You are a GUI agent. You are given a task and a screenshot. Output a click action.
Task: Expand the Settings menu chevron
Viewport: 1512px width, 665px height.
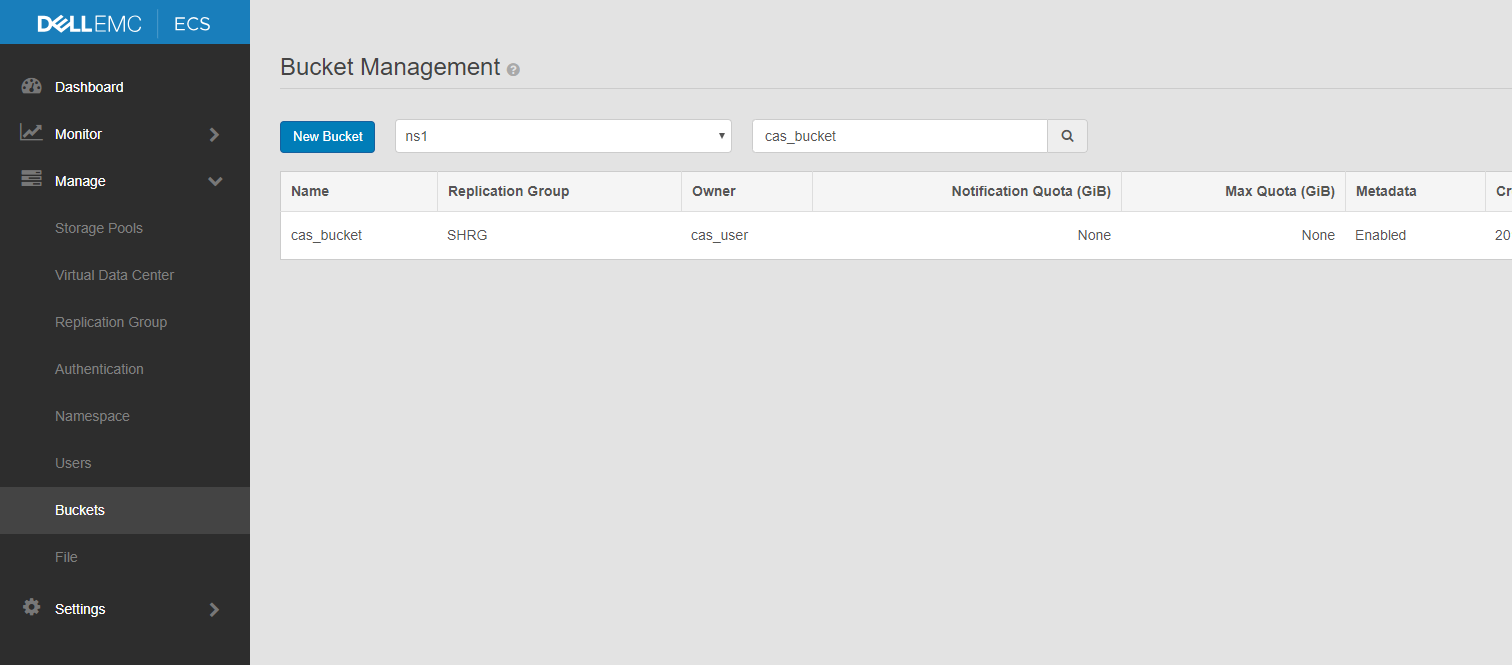click(214, 609)
